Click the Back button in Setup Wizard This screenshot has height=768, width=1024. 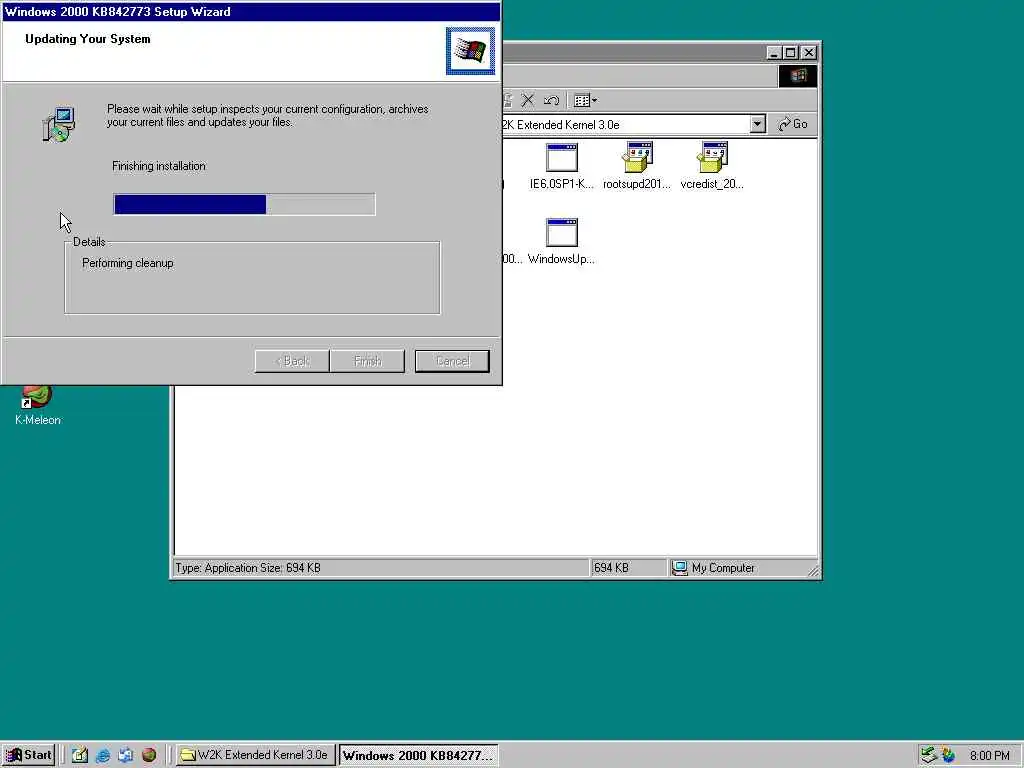point(292,361)
